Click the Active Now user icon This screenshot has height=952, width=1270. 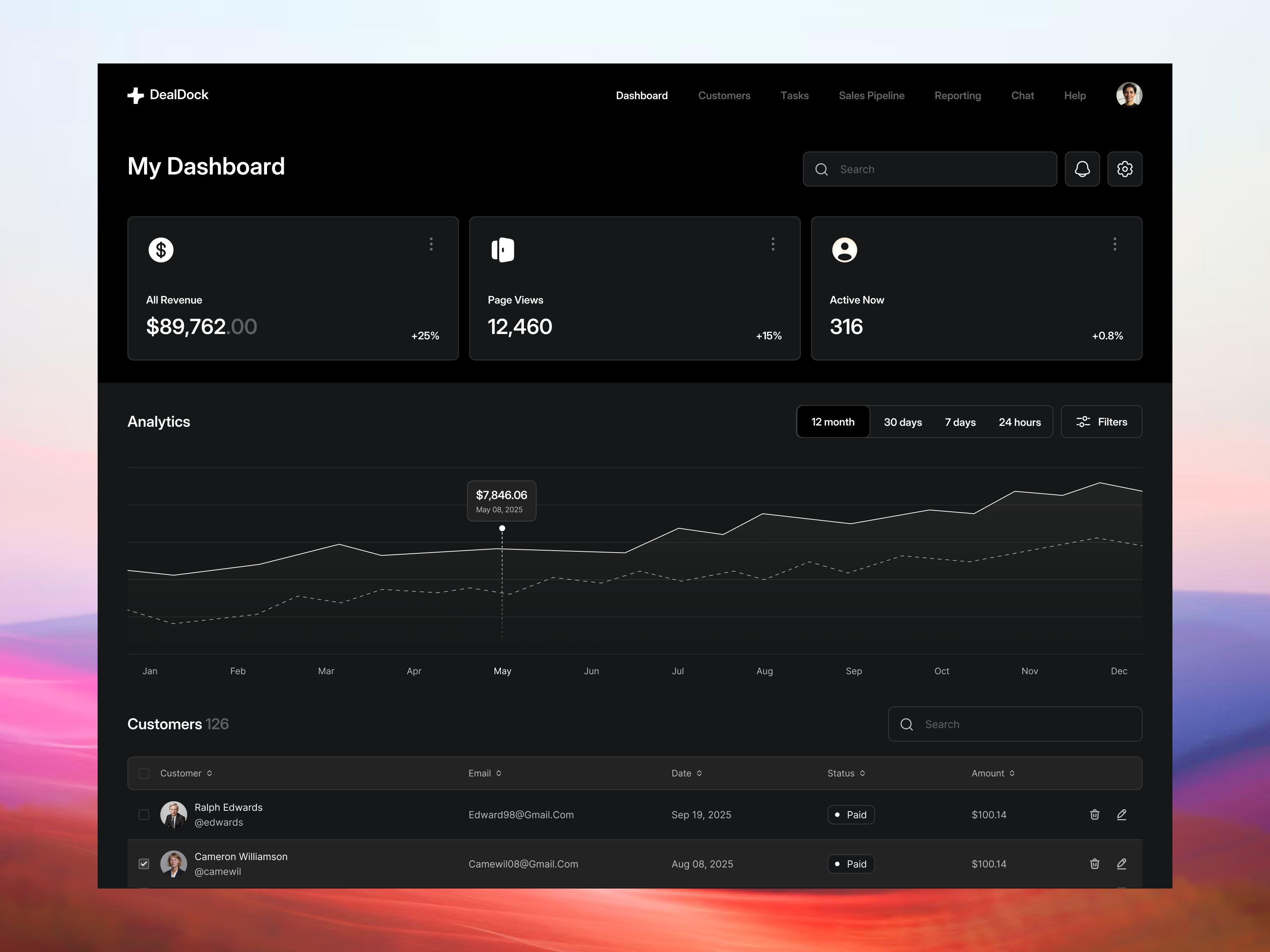845,250
